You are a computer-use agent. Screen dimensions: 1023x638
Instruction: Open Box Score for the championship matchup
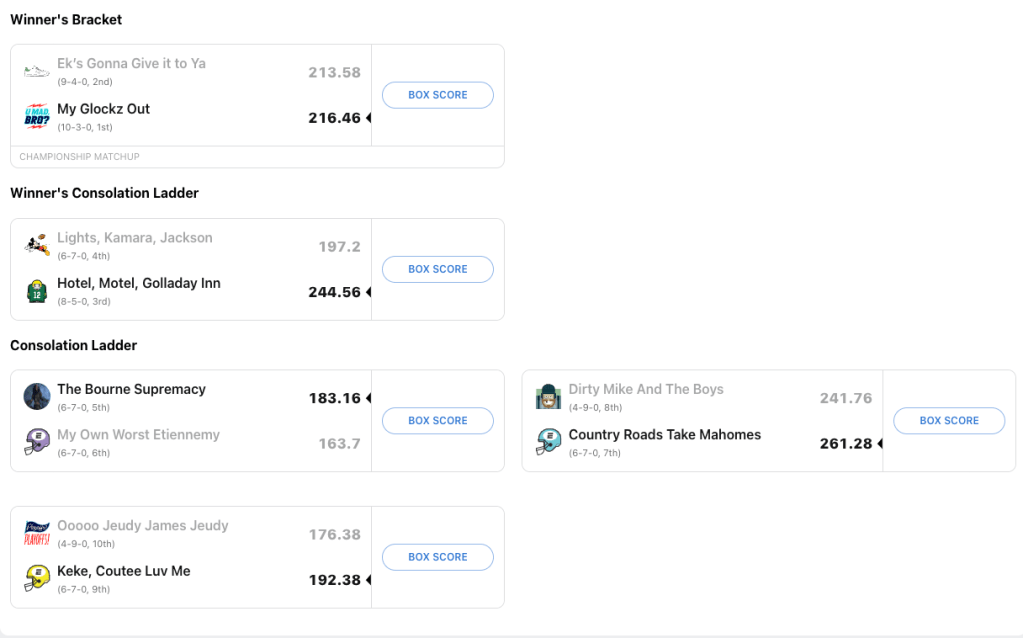coord(437,95)
